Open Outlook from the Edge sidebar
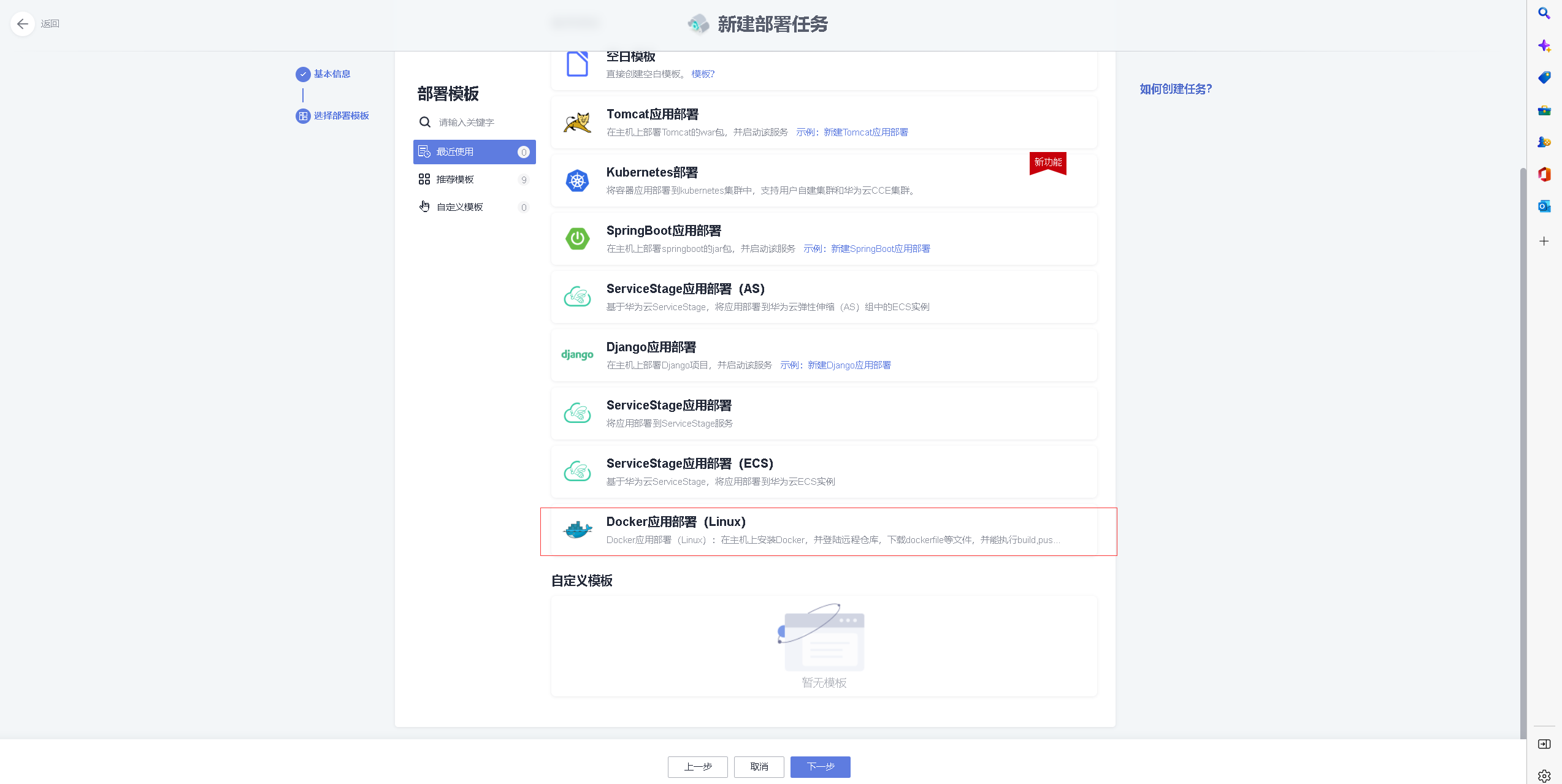Screen dimensions: 1562x784 tap(1544, 206)
